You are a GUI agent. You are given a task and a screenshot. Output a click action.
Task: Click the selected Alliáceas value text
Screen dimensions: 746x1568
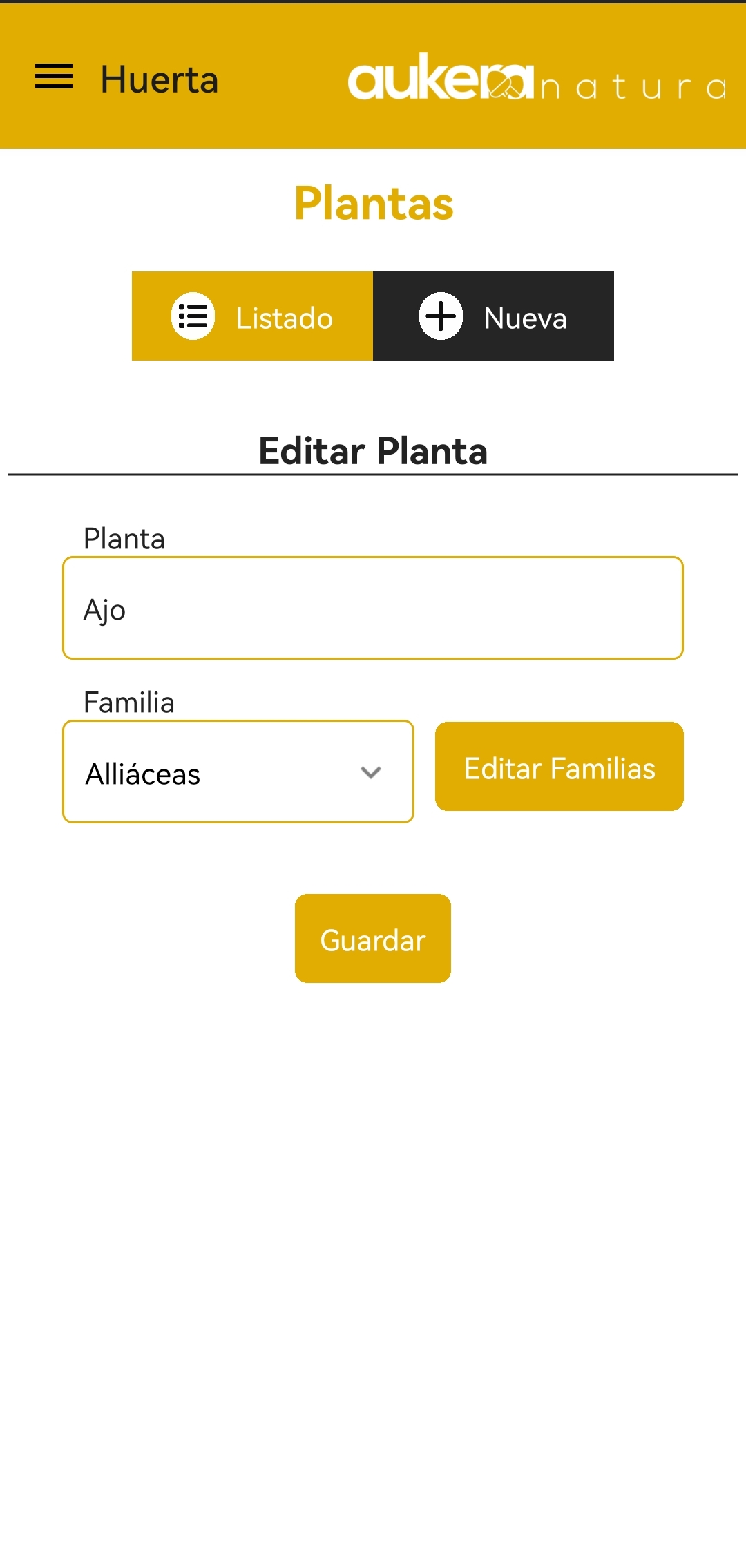(x=143, y=774)
